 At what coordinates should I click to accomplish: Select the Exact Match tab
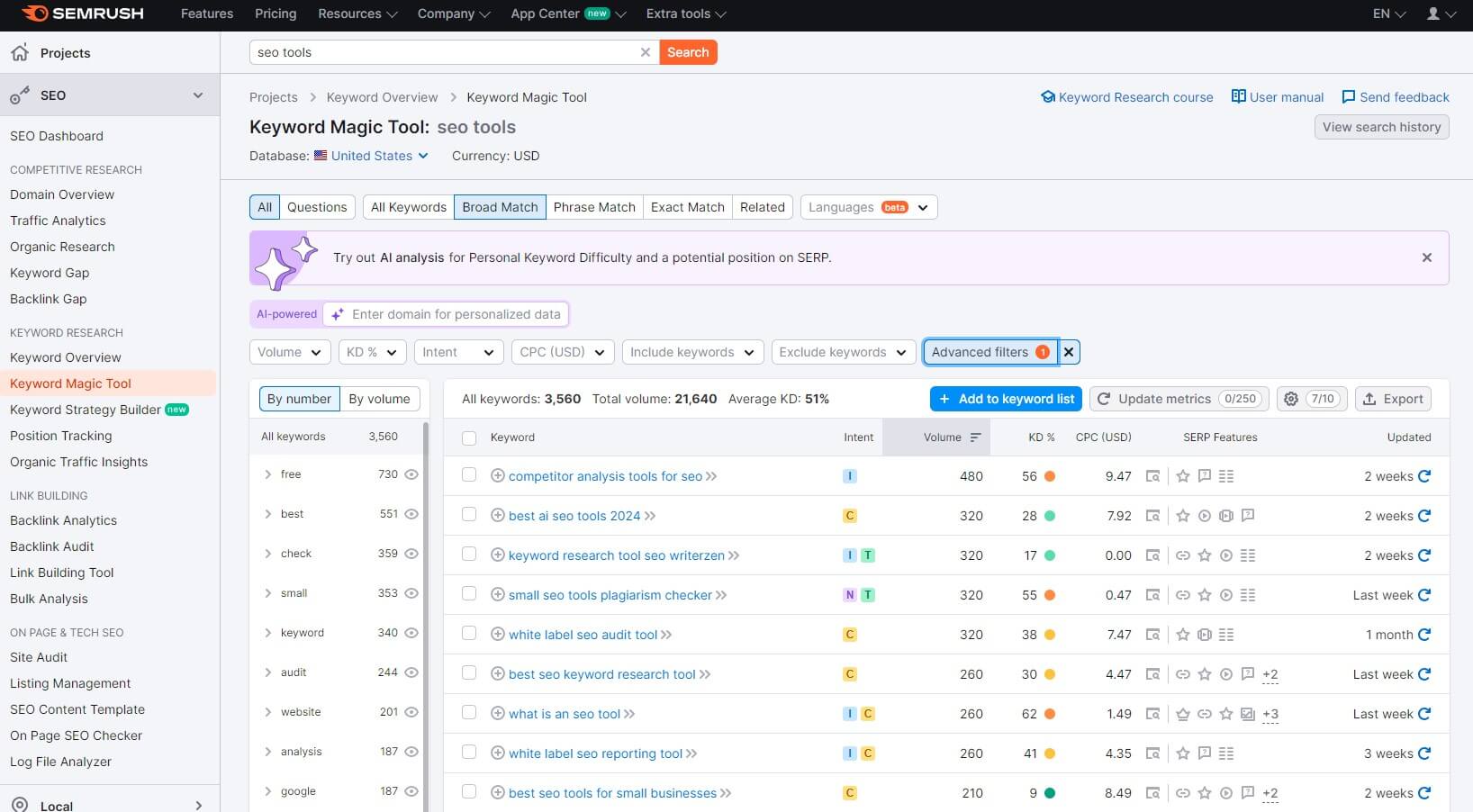point(688,207)
